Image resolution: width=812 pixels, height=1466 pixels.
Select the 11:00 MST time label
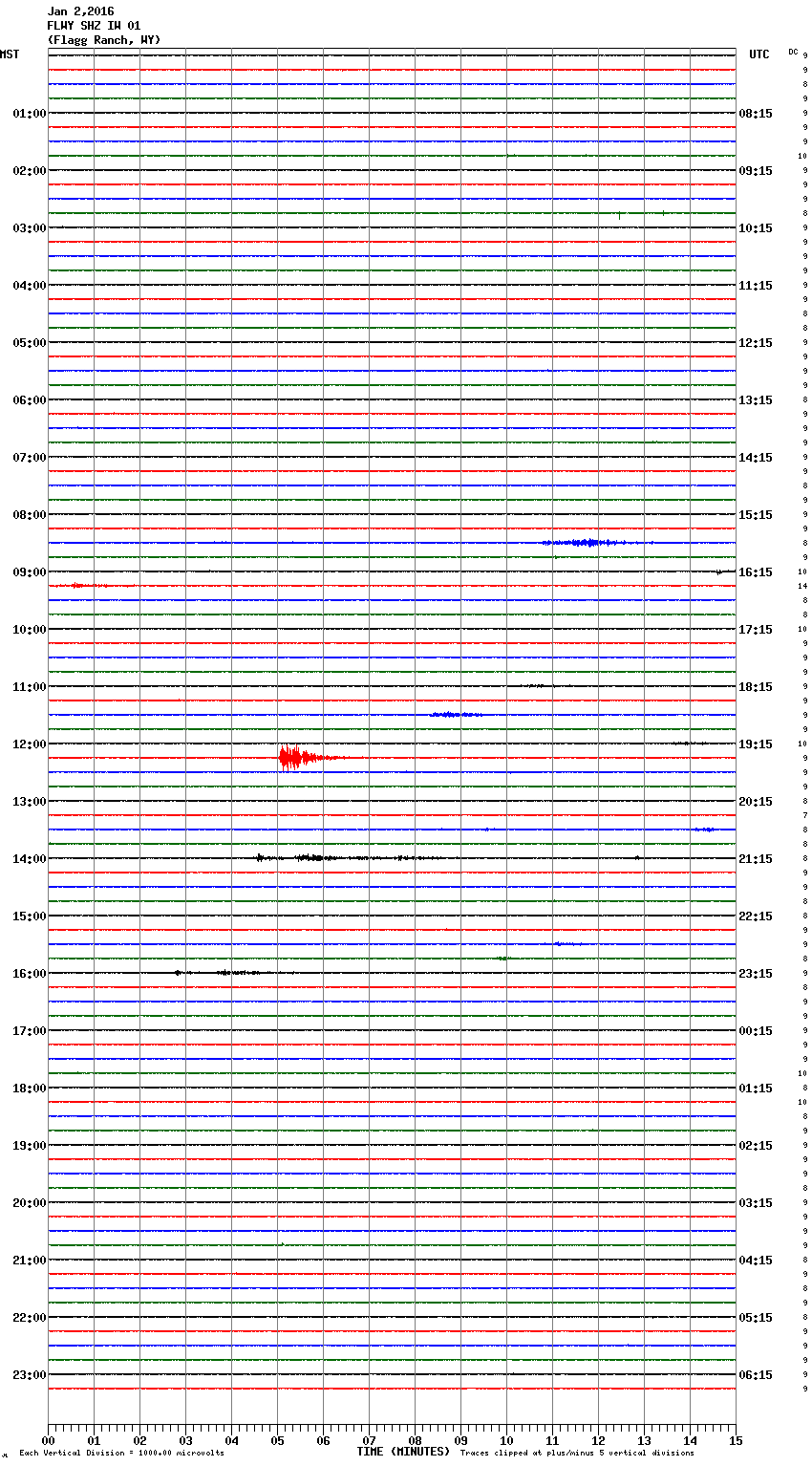(x=29, y=687)
